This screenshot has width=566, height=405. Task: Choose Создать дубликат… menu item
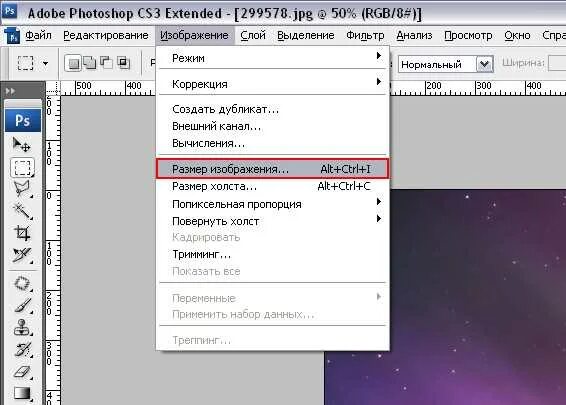coord(273,109)
